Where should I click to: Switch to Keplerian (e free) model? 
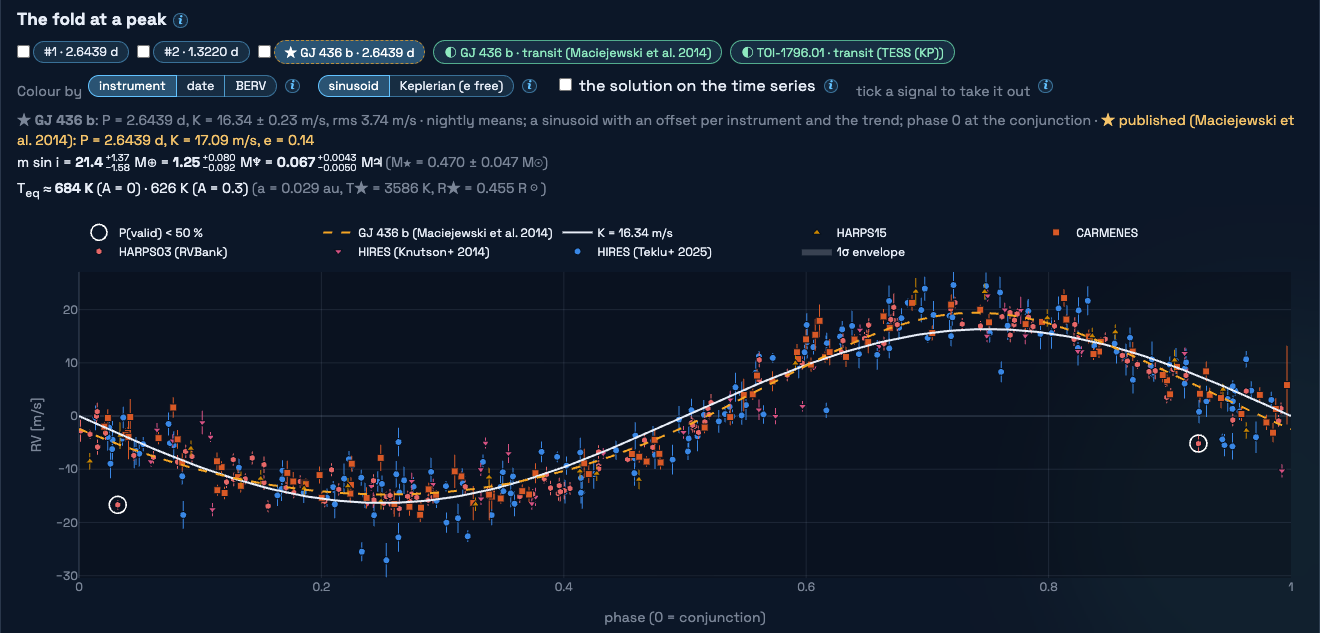click(451, 86)
